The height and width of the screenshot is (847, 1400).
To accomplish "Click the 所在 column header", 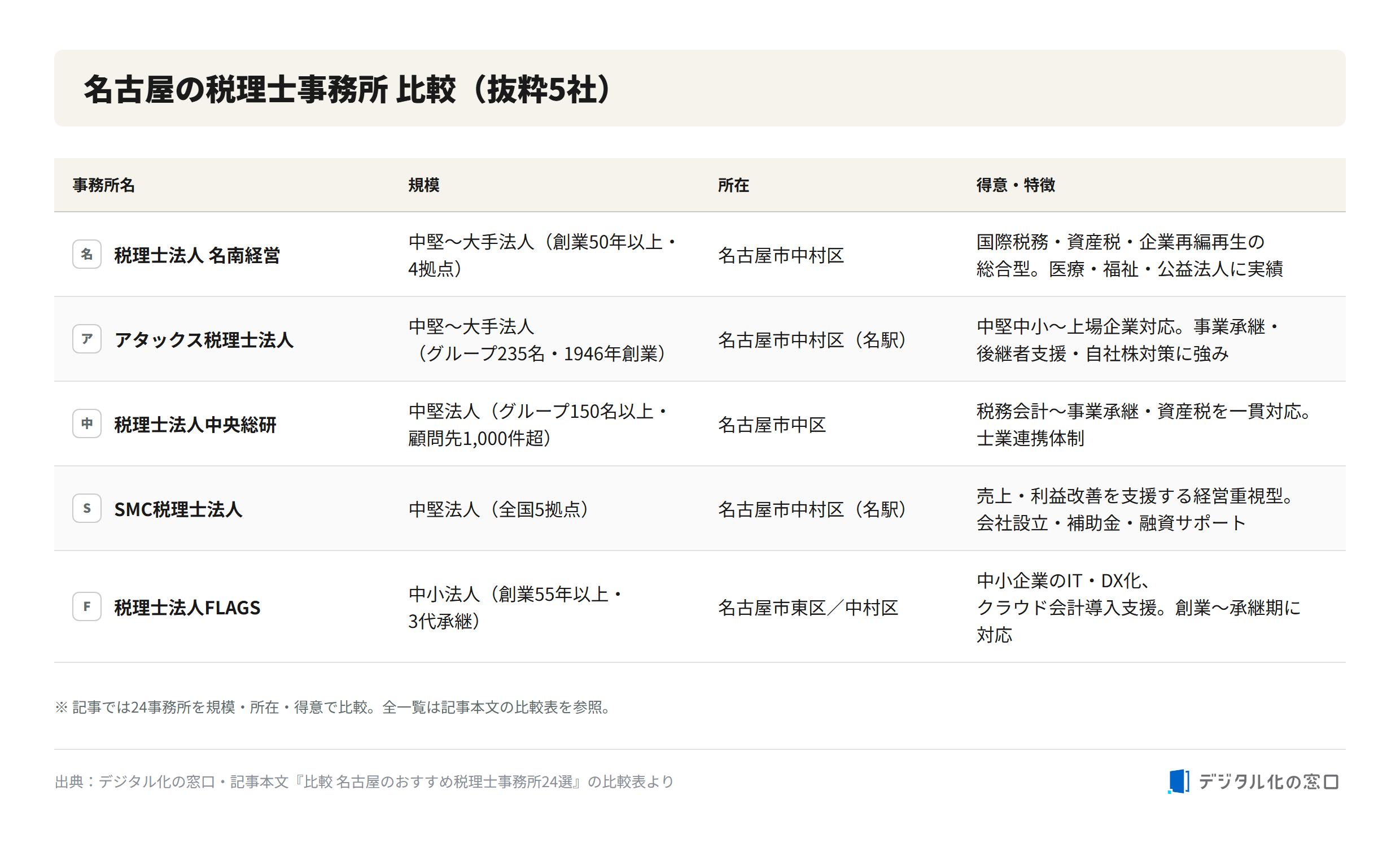I will pos(733,185).
